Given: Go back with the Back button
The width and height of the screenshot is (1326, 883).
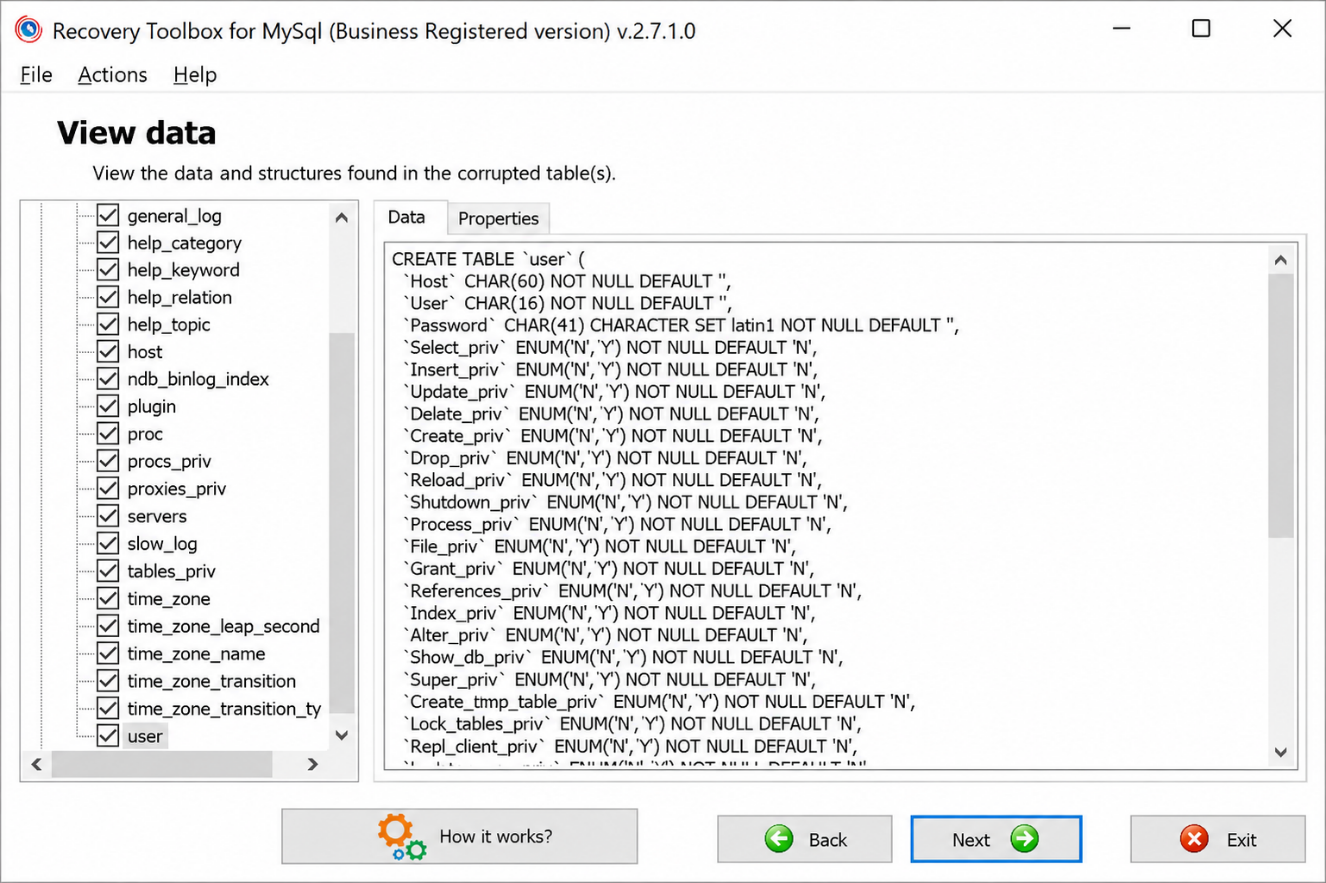Looking at the screenshot, I should [x=804, y=839].
